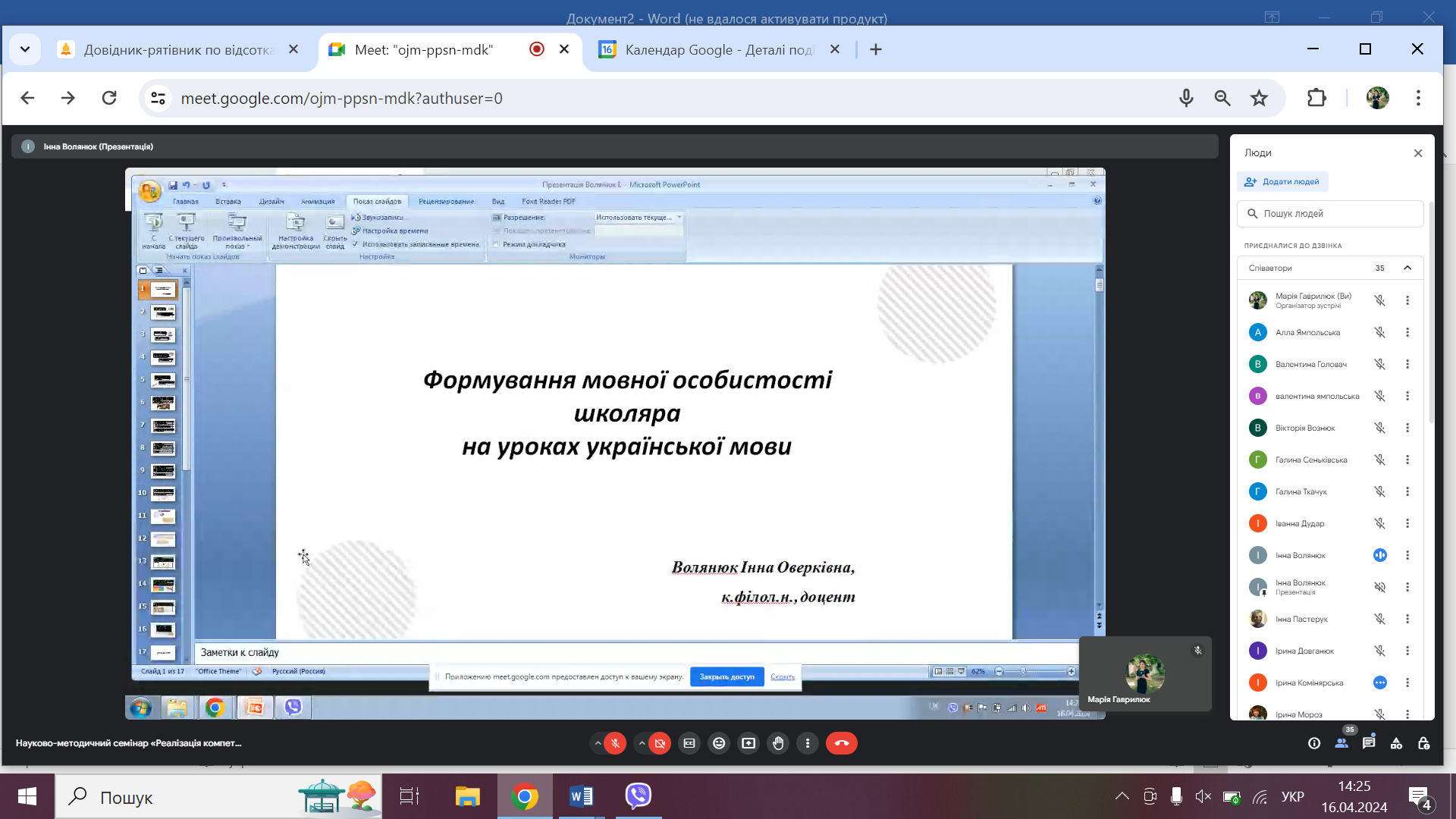Click УКР language indicator

point(1293,796)
